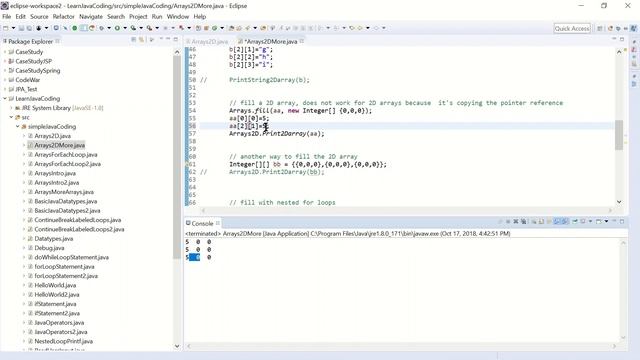Image resolution: width=640 pixels, height=360 pixels.
Task: Click the Save All toolbar icon
Action: click(29, 28)
